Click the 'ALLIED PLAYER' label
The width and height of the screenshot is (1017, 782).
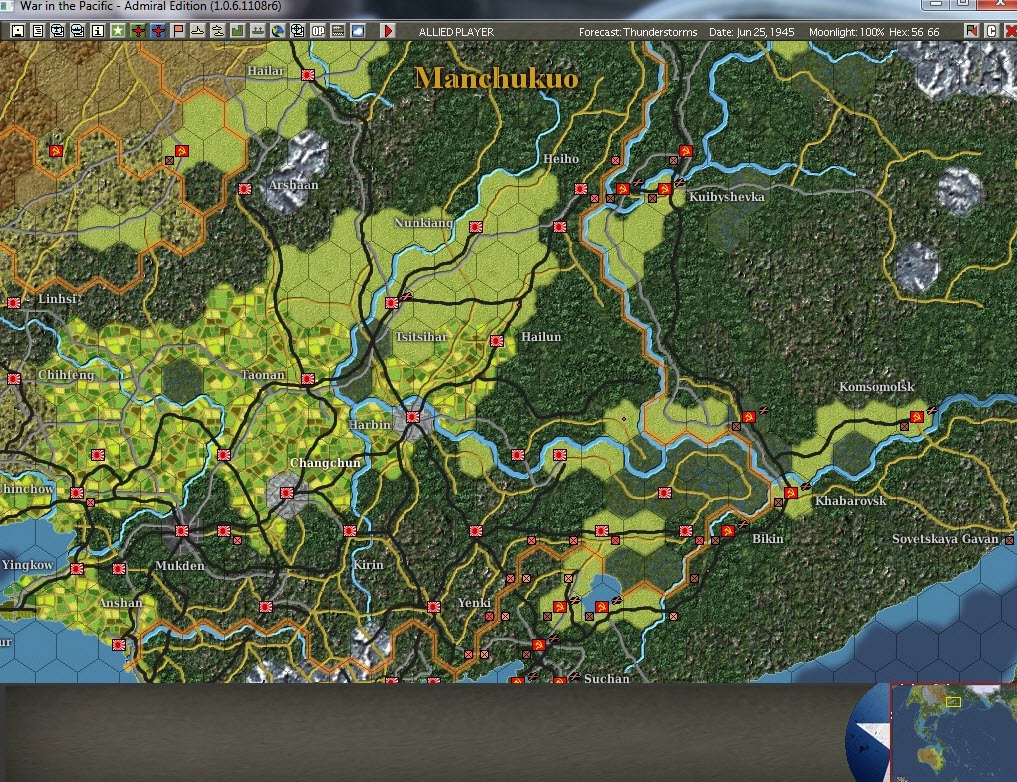click(456, 32)
